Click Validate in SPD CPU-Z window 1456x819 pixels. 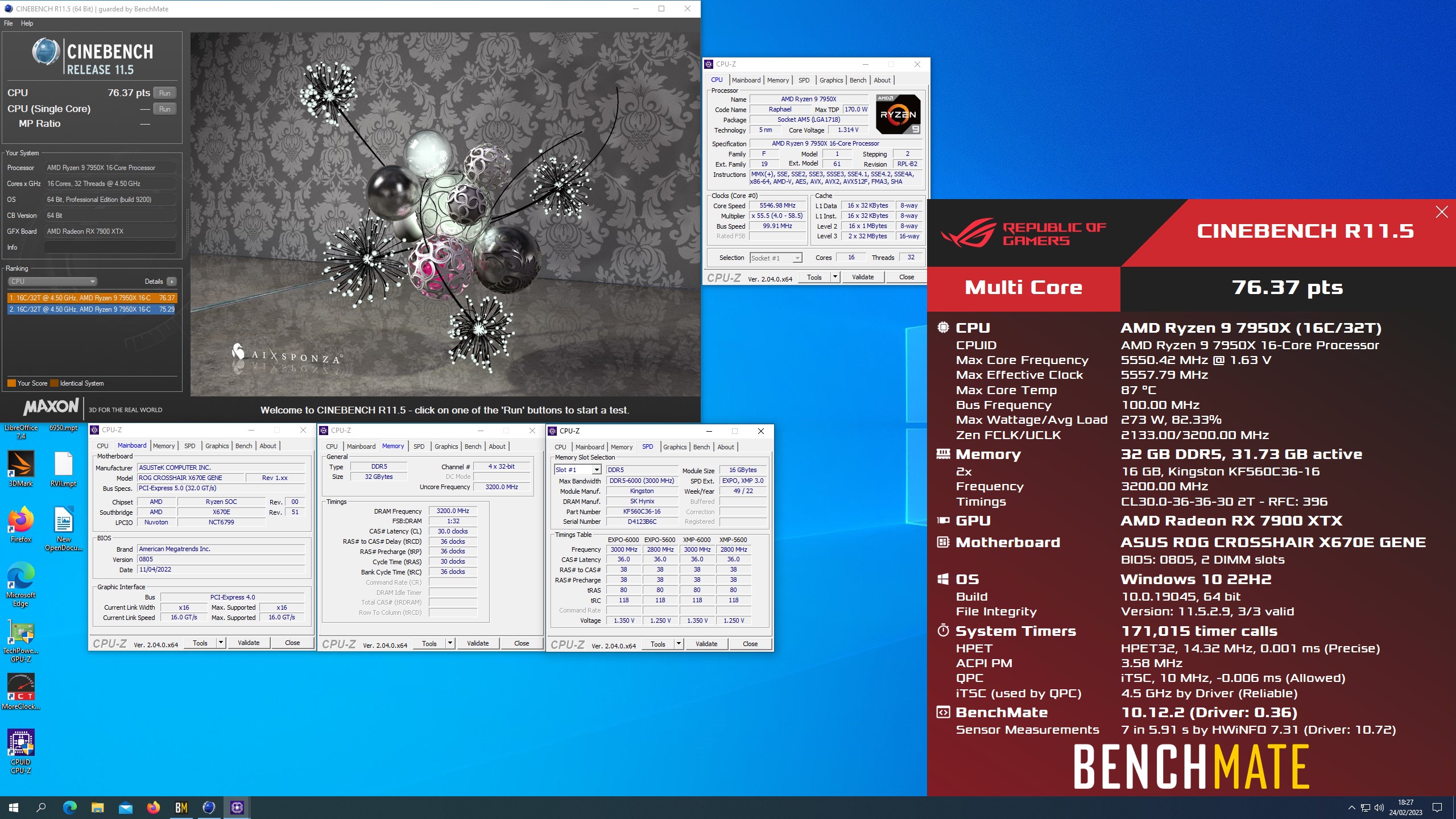click(706, 644)
